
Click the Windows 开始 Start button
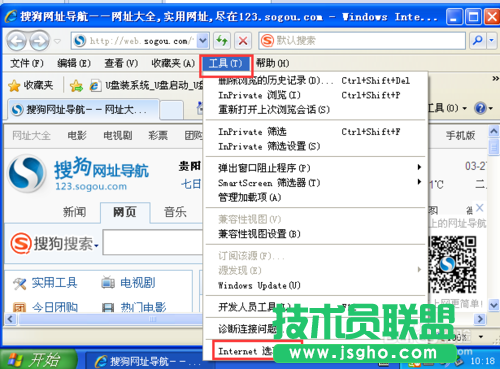[38, 359]
